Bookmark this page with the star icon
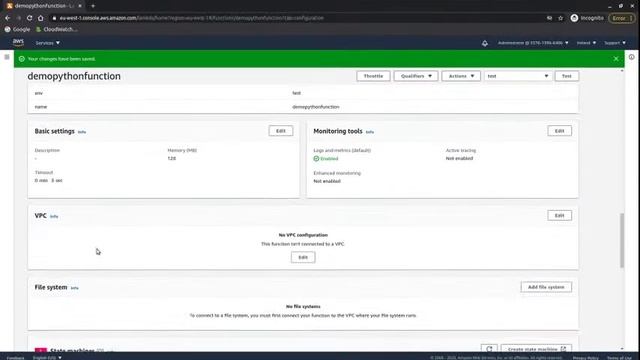640x360 pixels. coord(560,18)
